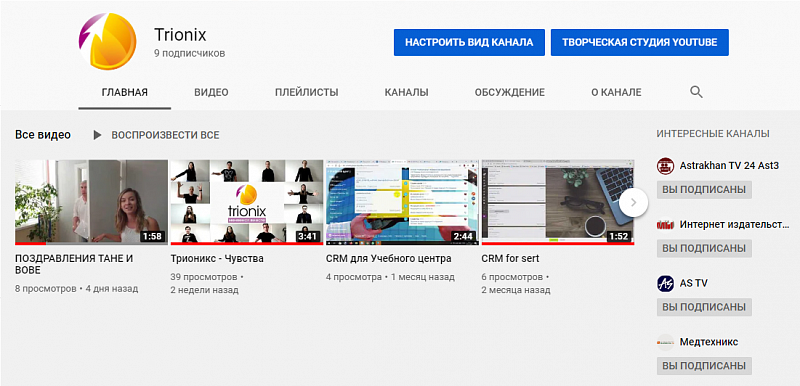Click the Все видео section heading
This screenshot has height=386, width=800.
point(43,135)
